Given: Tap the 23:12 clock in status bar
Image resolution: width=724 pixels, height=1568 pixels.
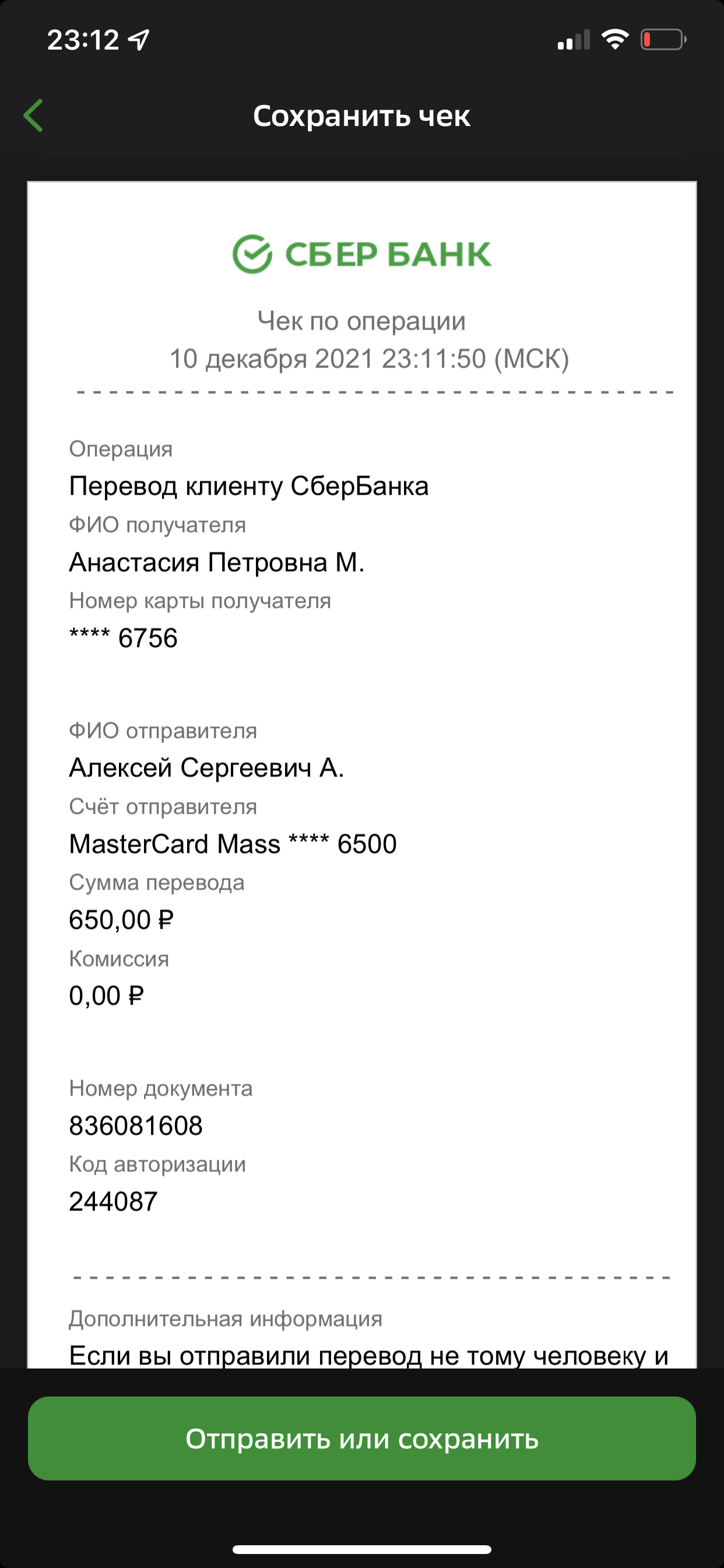Looking at the screenshot, I should click(83, 40).
